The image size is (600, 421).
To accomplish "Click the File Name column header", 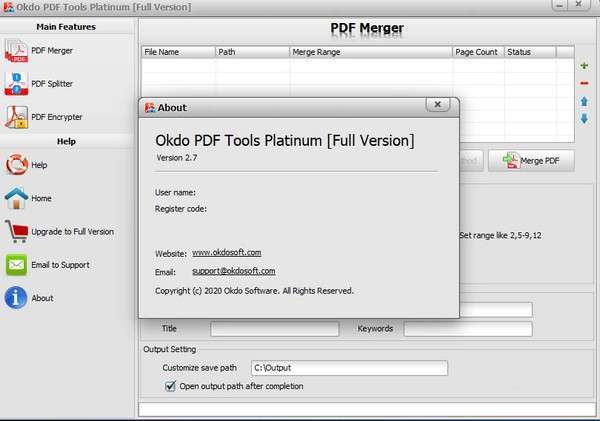I will (x=178, y=52).
